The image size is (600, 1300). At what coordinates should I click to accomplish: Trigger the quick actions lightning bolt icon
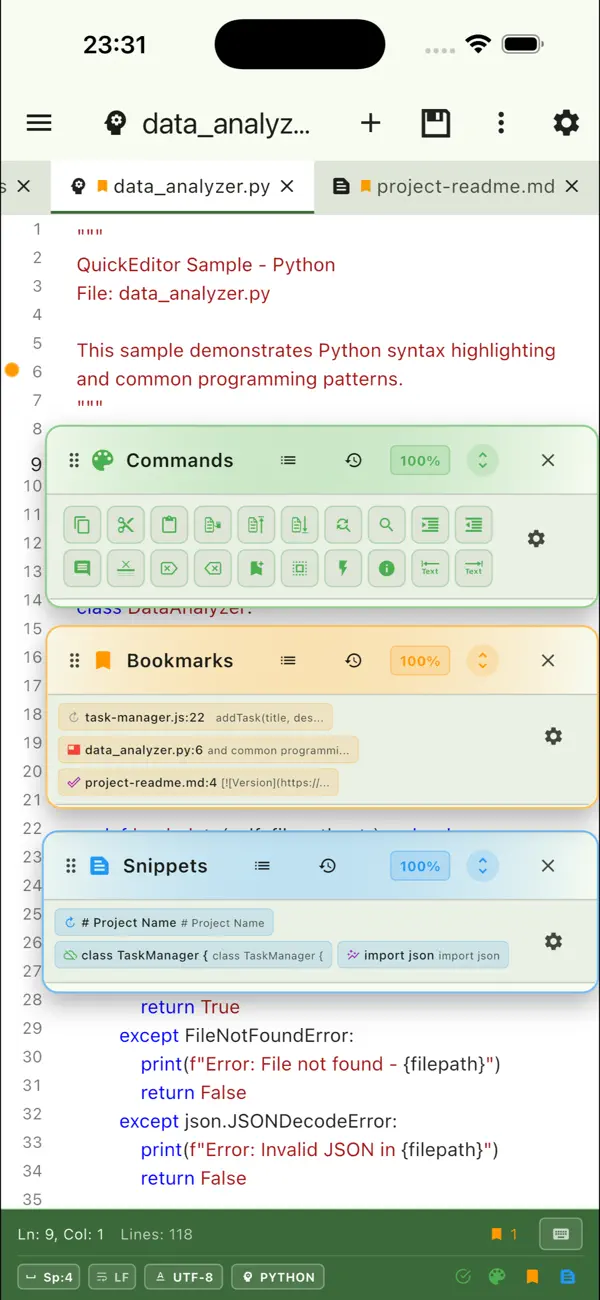[x=342, y=568]
